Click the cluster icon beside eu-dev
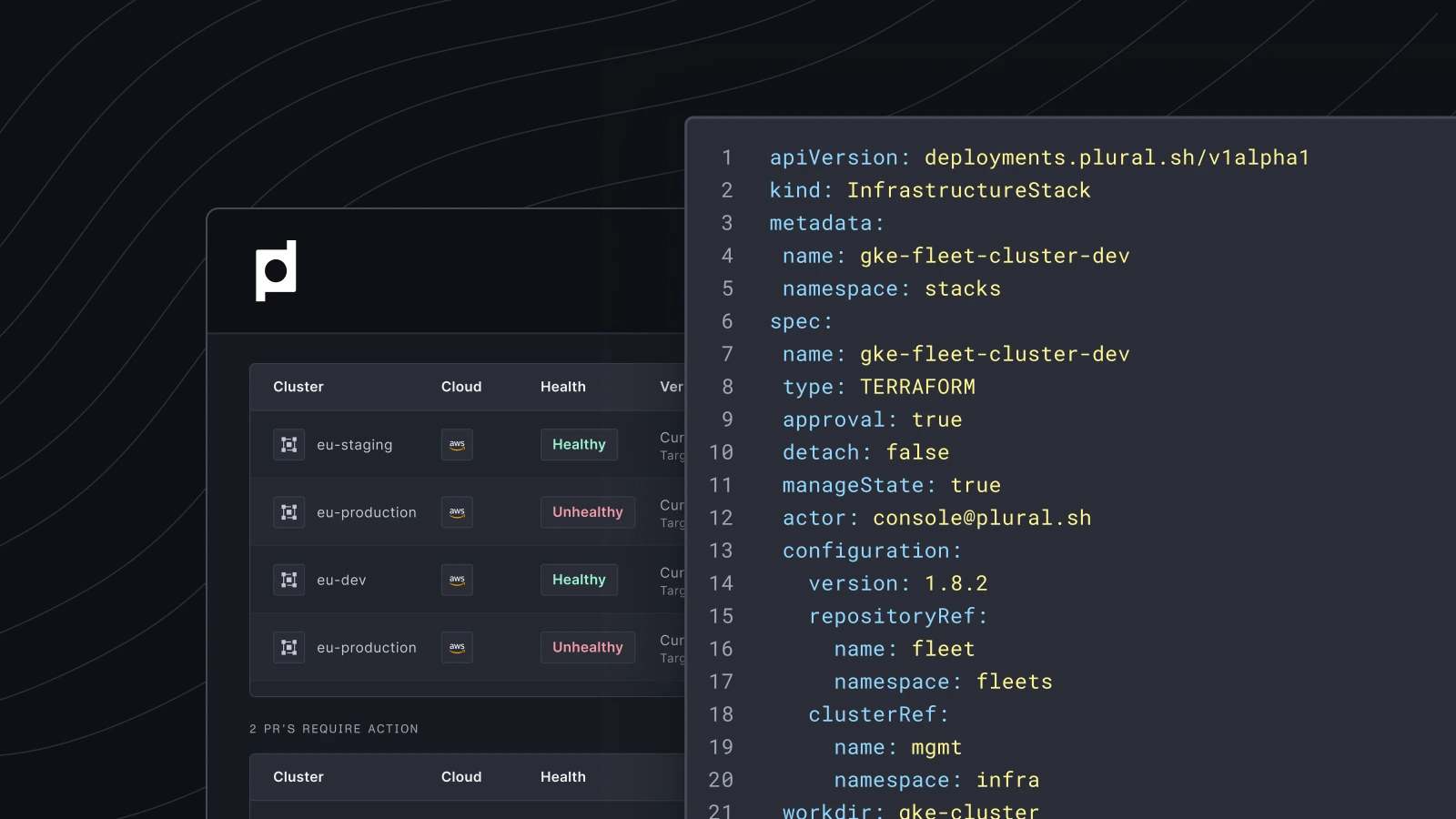The image size is (1456, 819). (289, 580)
